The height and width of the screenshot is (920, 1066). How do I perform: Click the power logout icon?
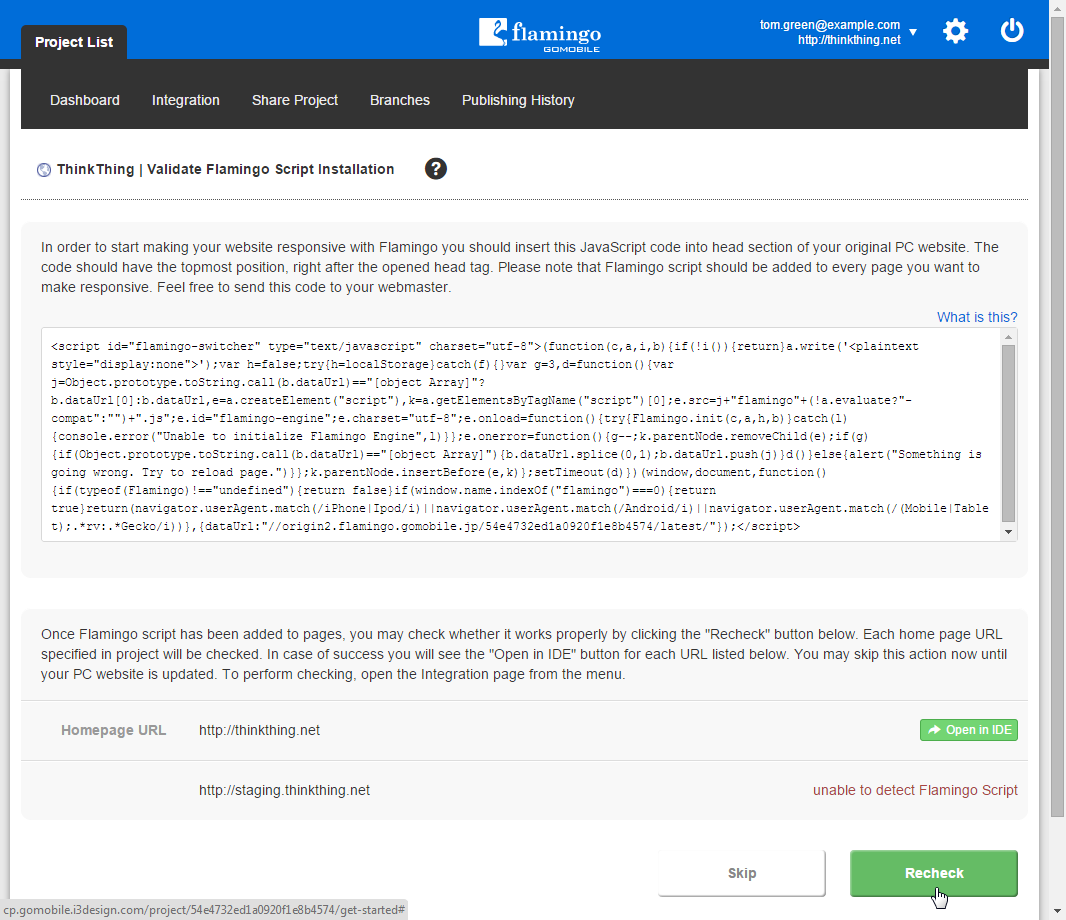click(x=1012, y=31)
